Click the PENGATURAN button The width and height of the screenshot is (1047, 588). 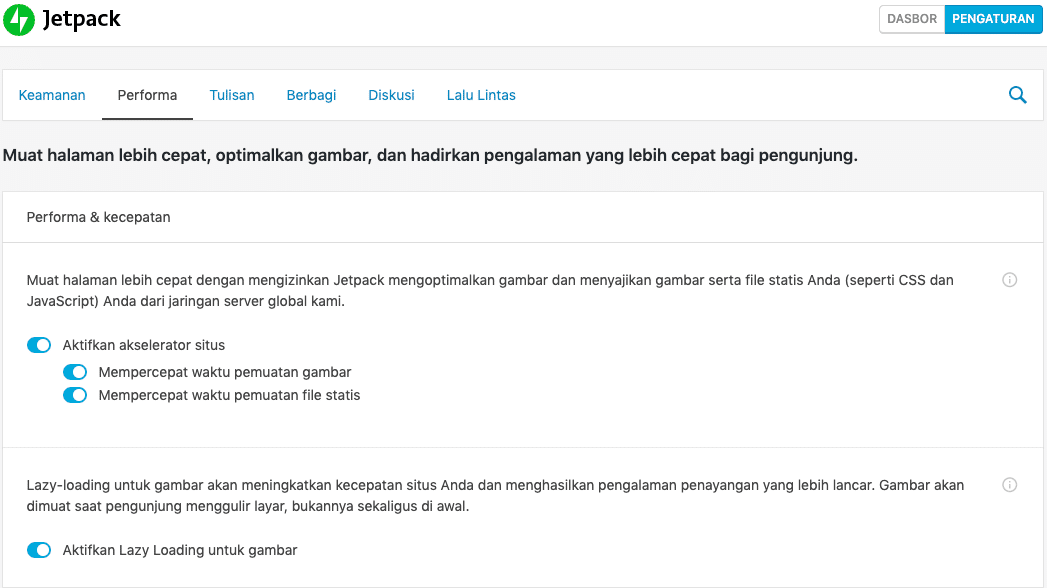pyautogui.click(x=993, y=19)
